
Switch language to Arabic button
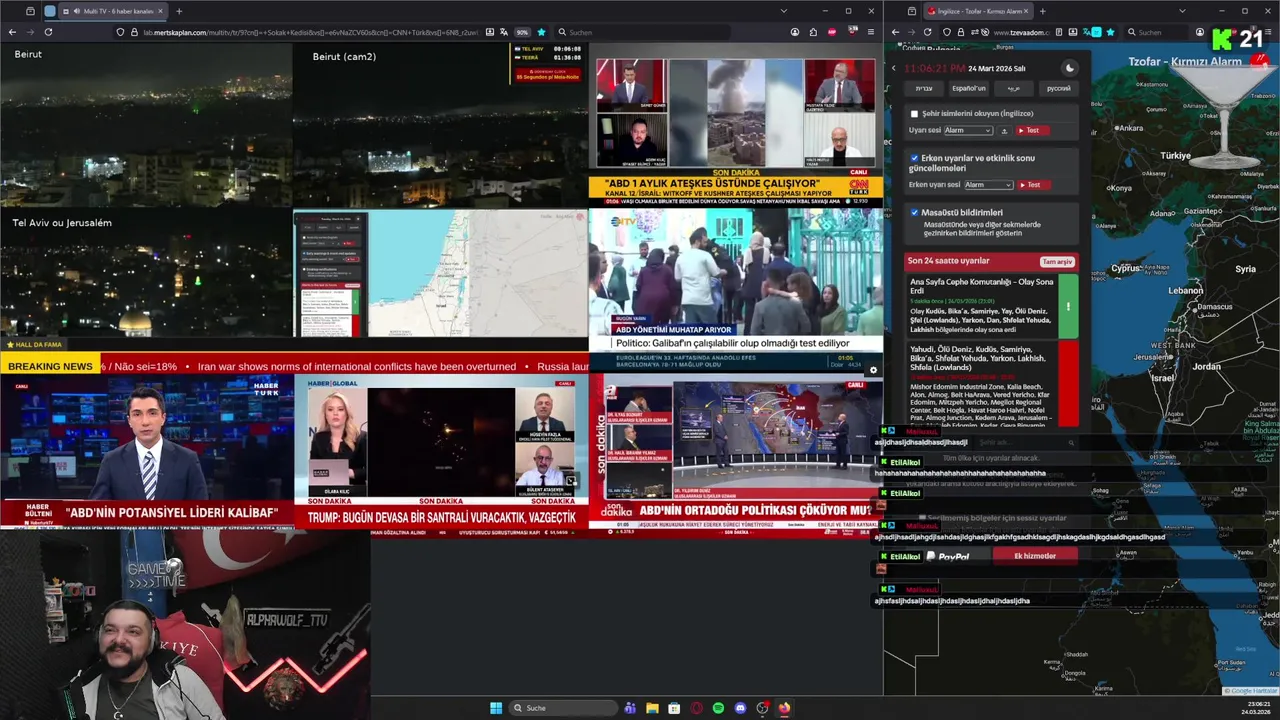click(x=1013, y=88)
